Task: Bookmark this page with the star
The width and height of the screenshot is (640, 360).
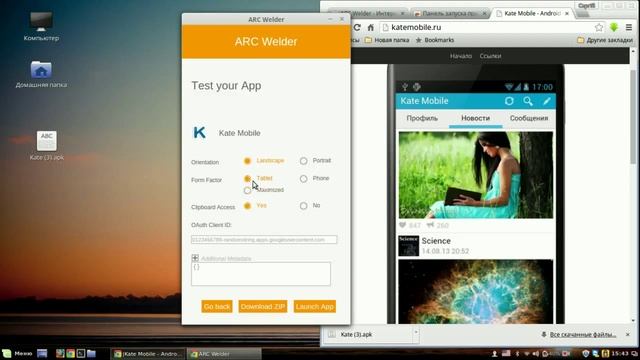Action: (599, 27)
